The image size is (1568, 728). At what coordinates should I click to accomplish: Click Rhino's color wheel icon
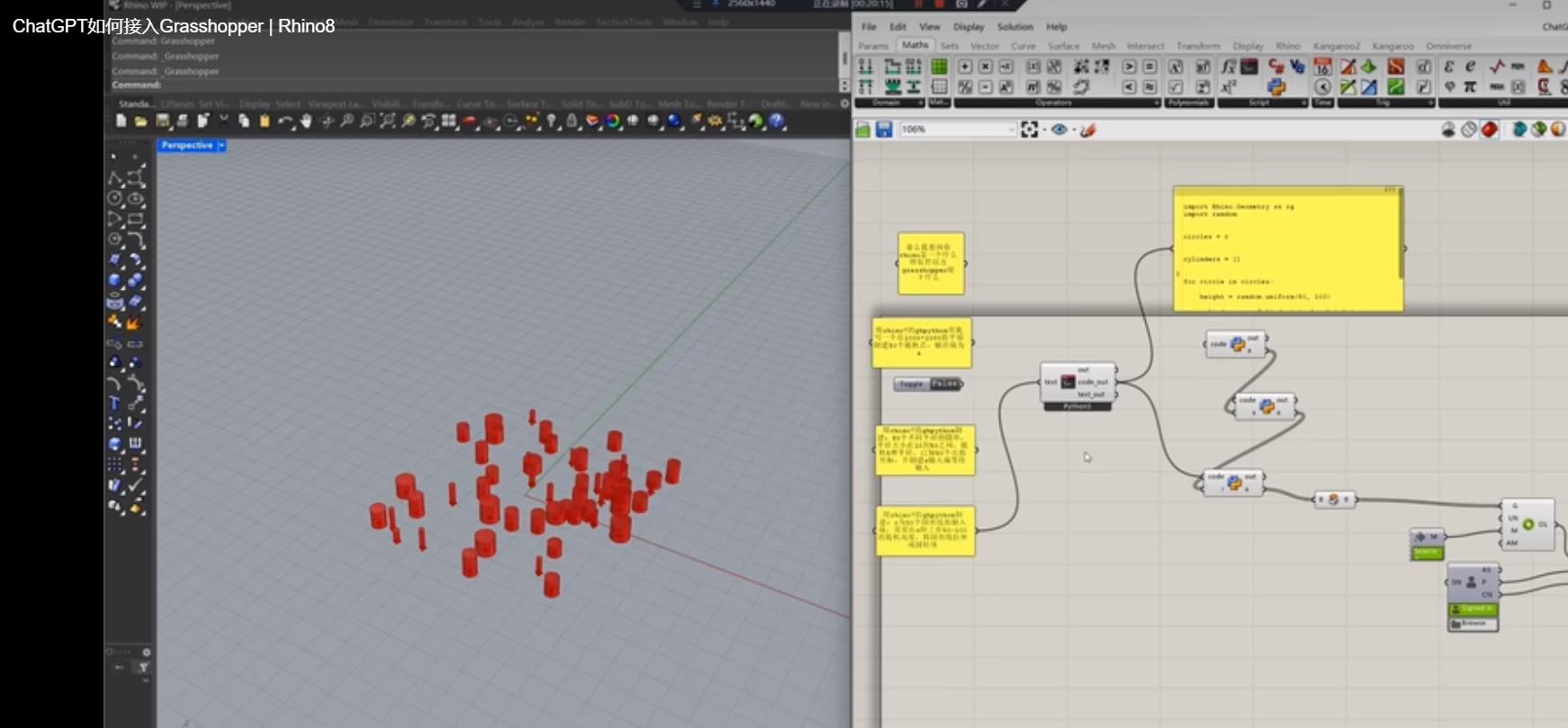(x=614, y=121)
